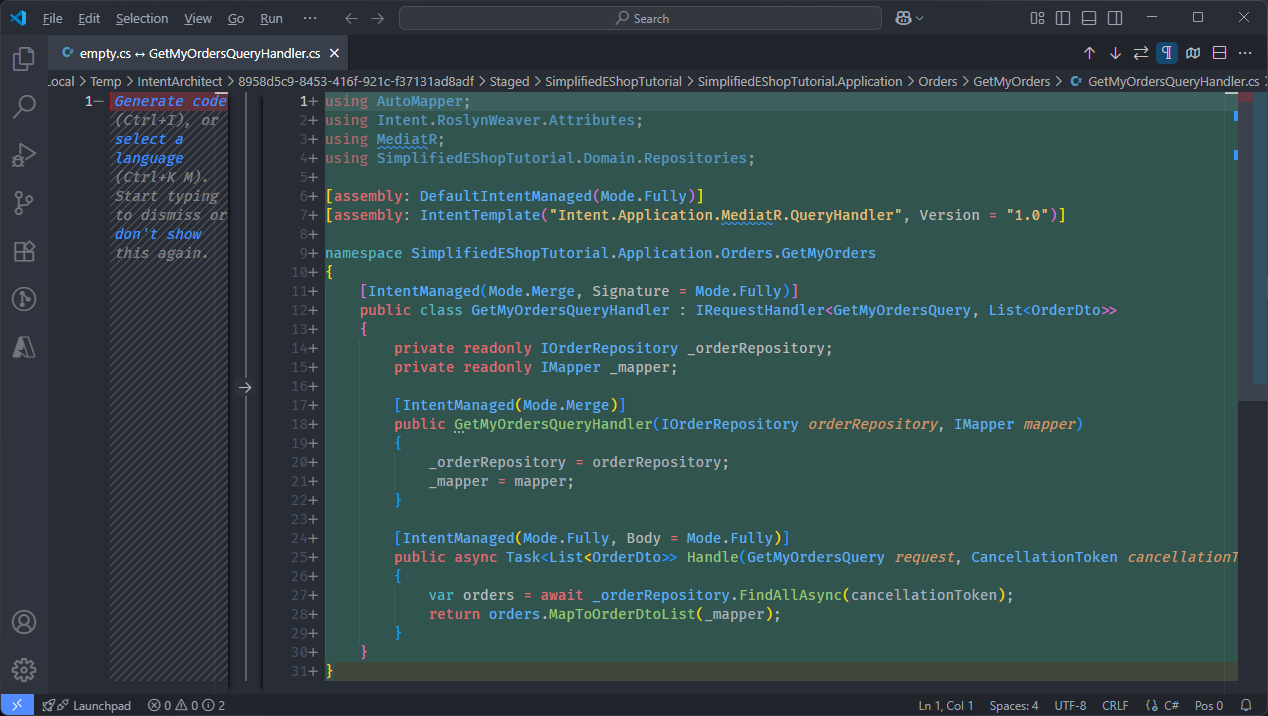Image resolution: width=1268 pixels, height=716 pixels.
Task: Open notifications bell icon
Action: pos(1246,705)
